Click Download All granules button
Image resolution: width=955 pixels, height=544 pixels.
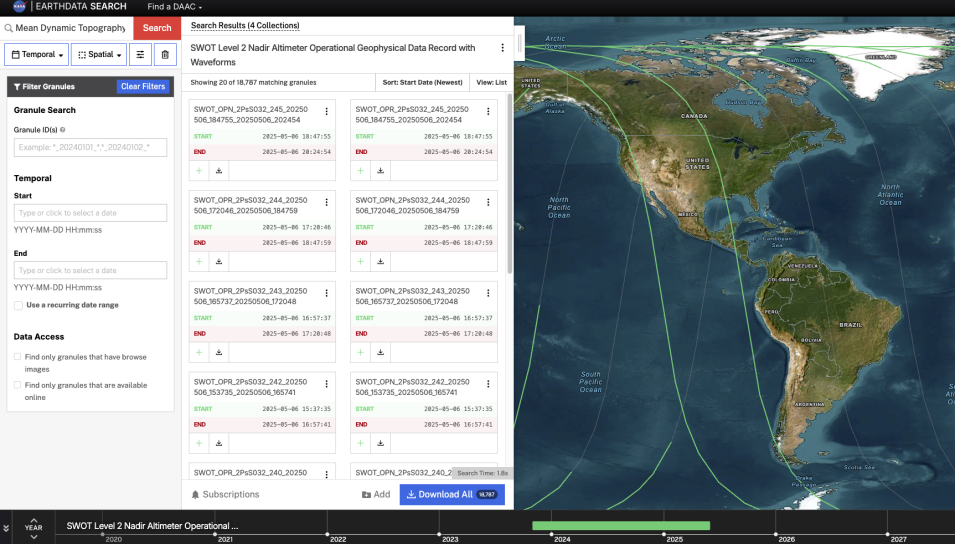coord(452,495)
